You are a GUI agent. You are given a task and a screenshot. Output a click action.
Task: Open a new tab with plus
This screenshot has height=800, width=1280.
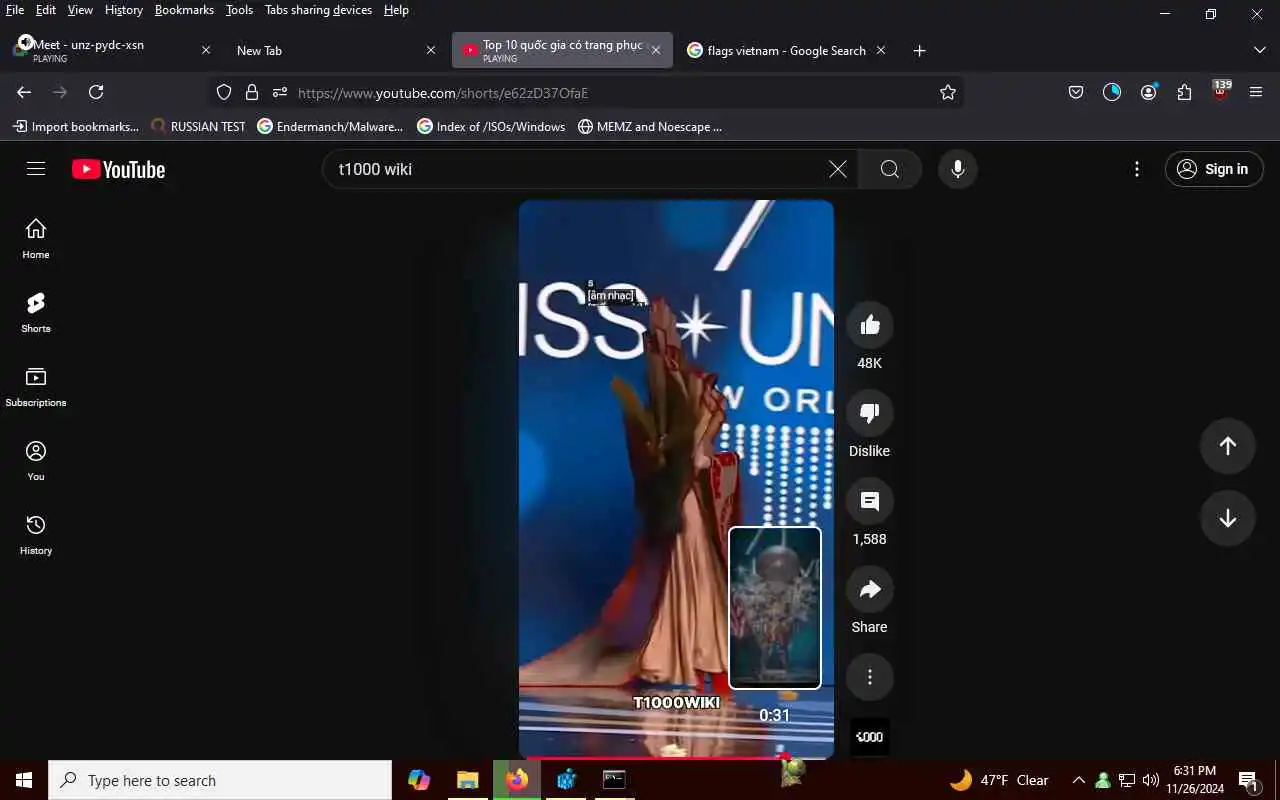click(919, 50)
